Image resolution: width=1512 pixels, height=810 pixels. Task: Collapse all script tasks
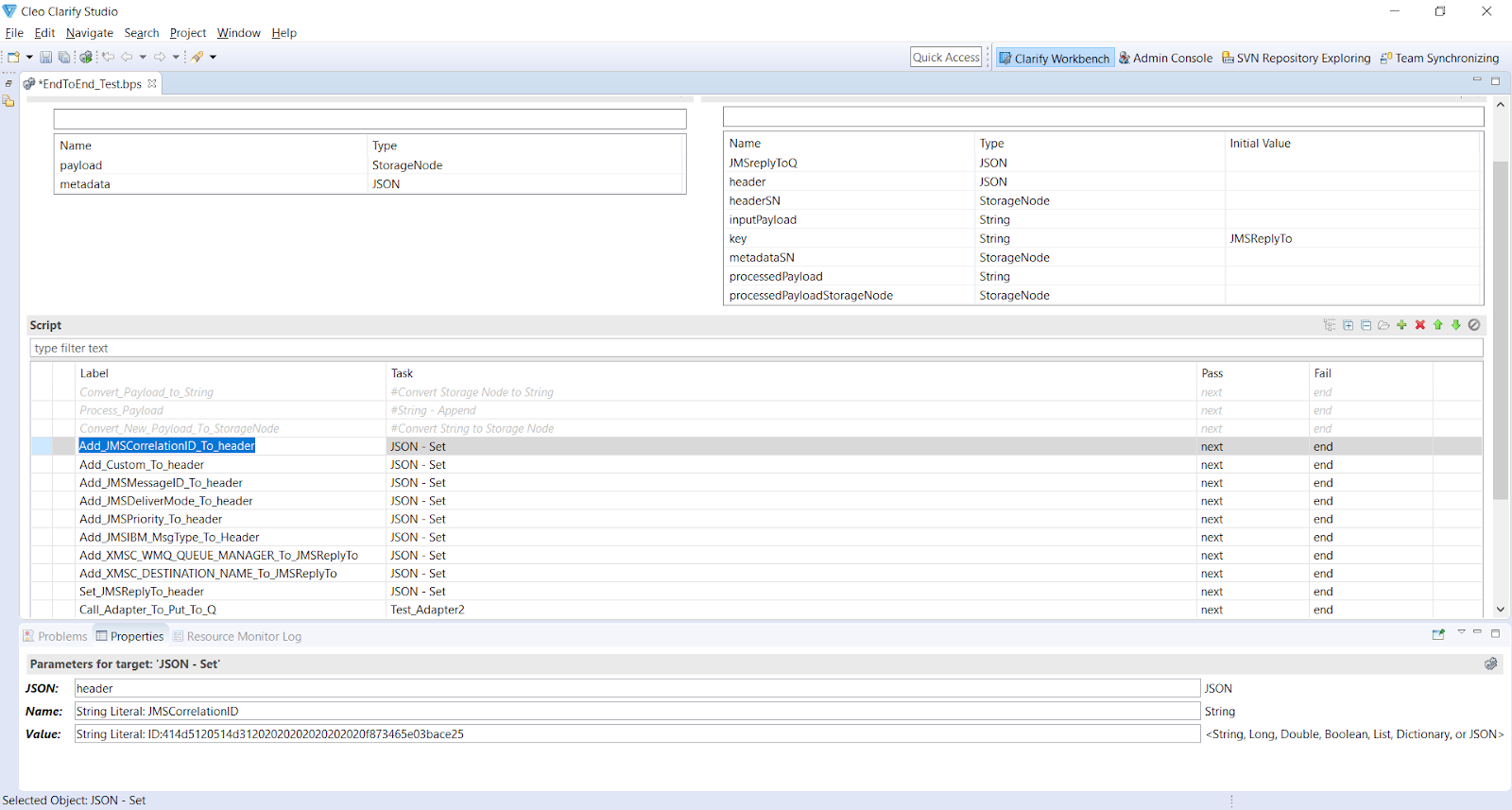tap(1366, 325)
